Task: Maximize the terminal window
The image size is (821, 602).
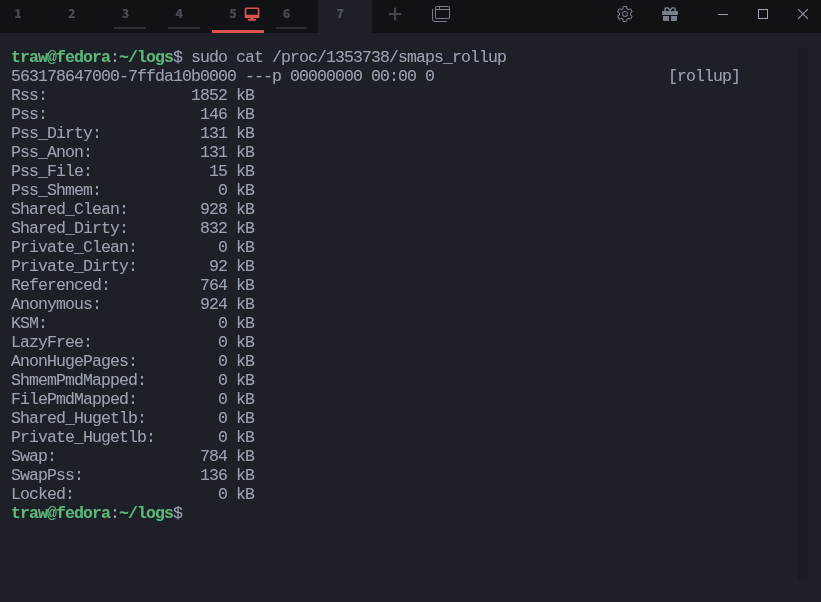Action: pyautogui.click(x=763, y=14)
